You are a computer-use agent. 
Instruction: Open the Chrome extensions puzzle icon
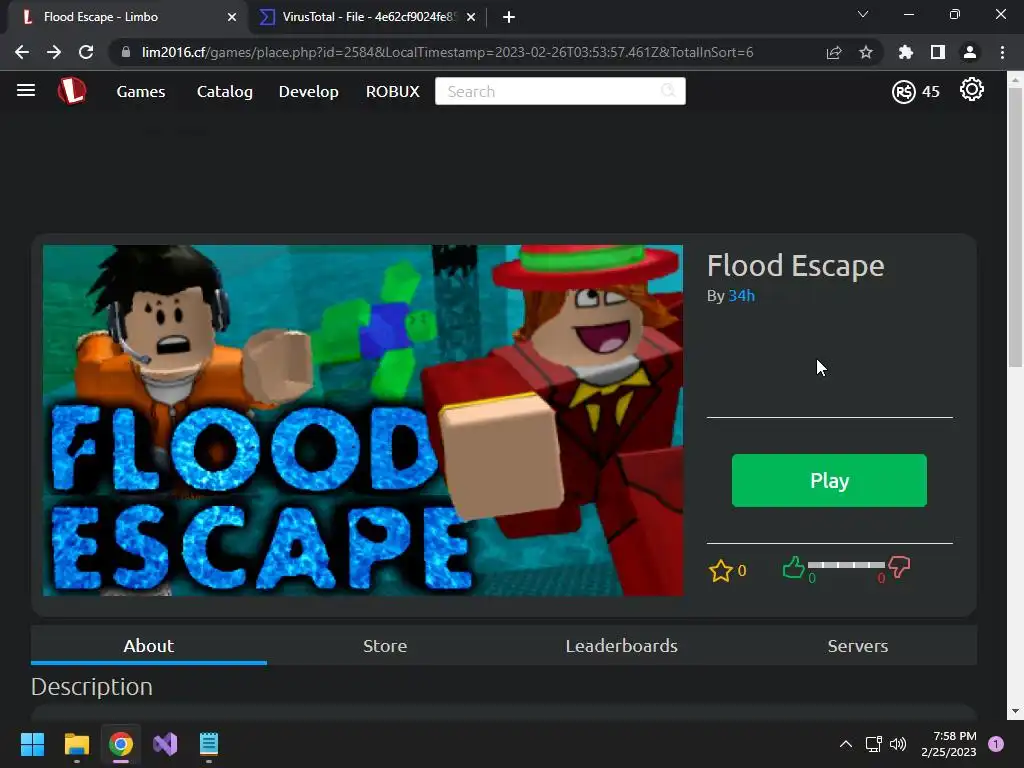coord(906,52)
